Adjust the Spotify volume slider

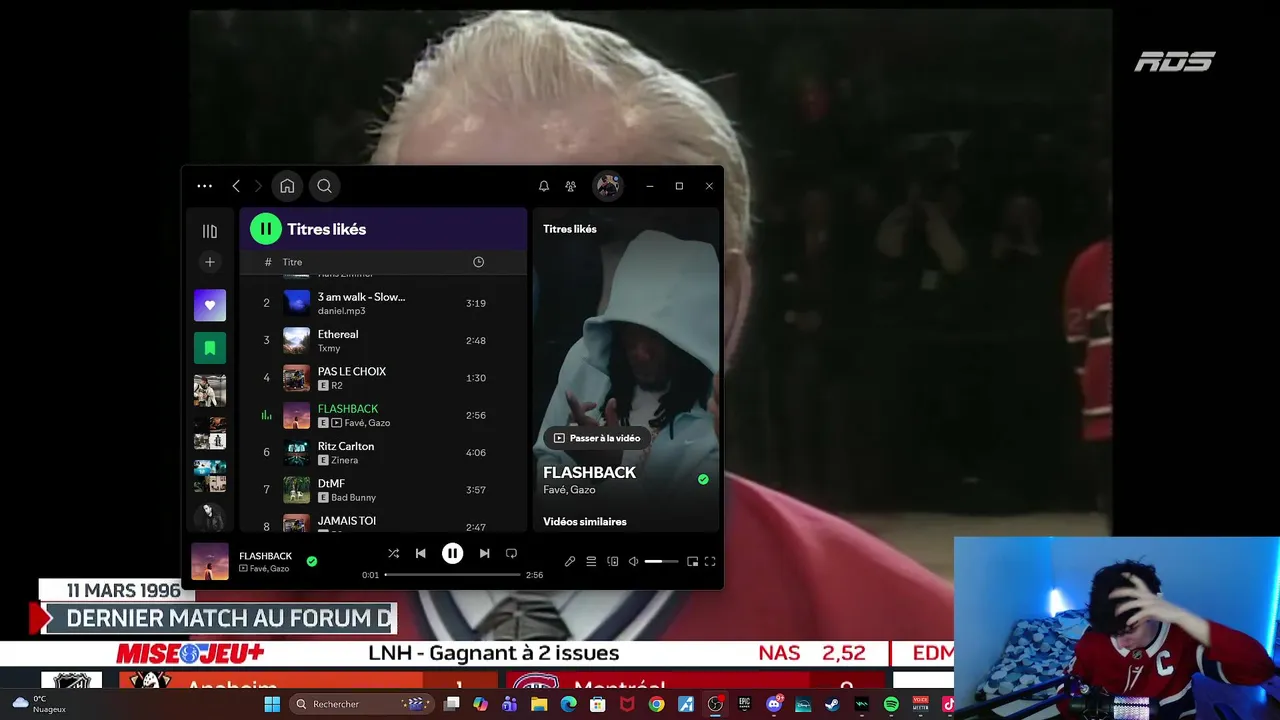(x=661, y=562)
